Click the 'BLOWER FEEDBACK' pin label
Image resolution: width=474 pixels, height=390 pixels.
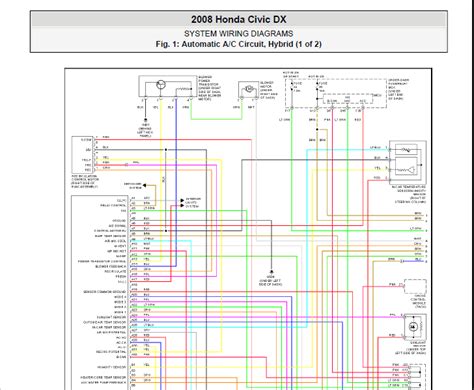click(111, 267)
